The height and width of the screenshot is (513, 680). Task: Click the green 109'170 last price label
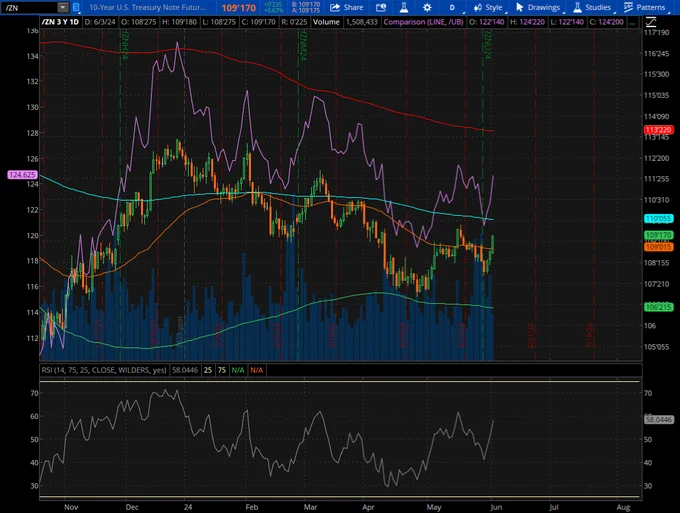click(658, 235)
